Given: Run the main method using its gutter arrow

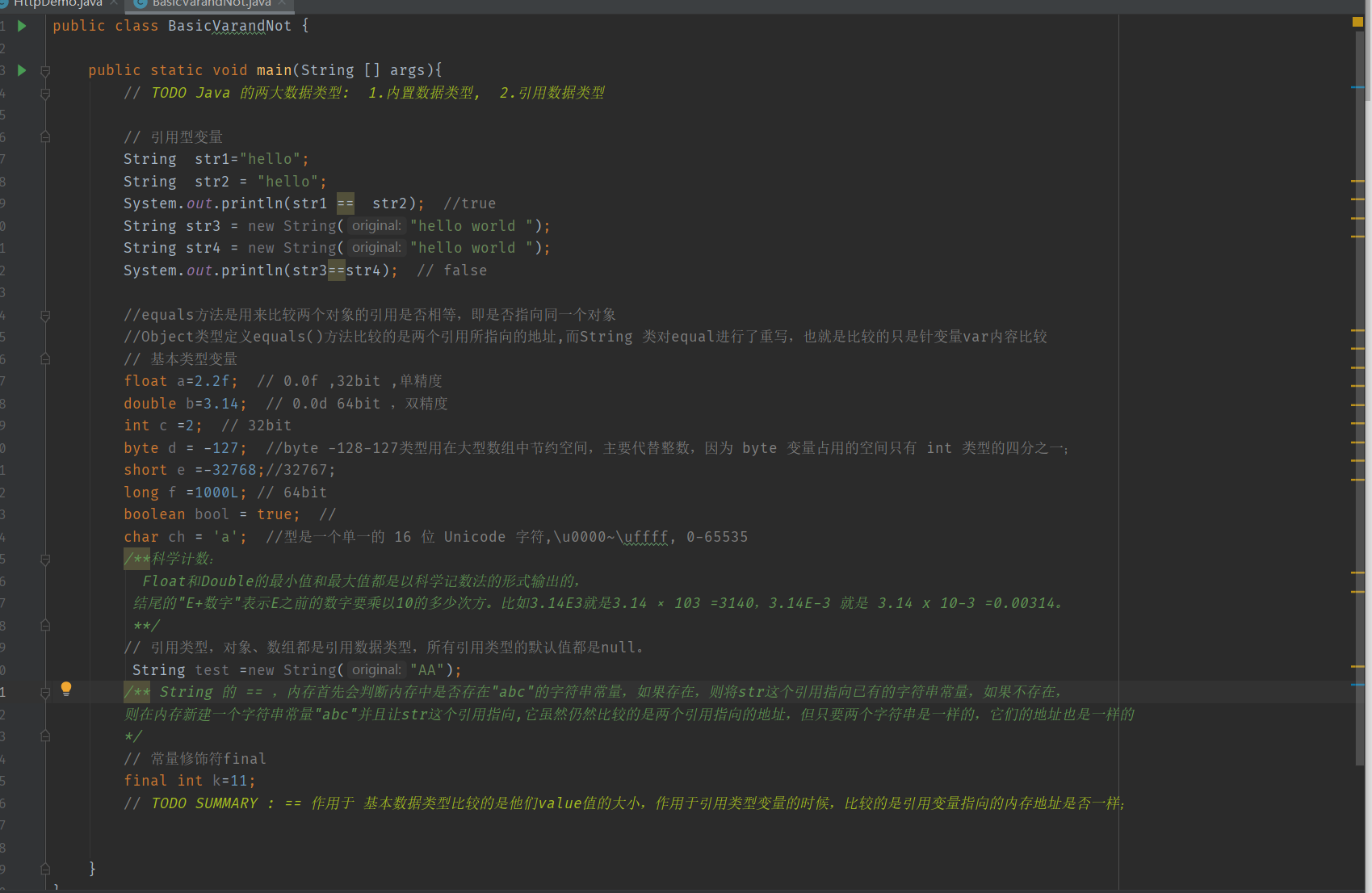Looking at the screenshot, I should pyautogui.click(x=22, y=70).
